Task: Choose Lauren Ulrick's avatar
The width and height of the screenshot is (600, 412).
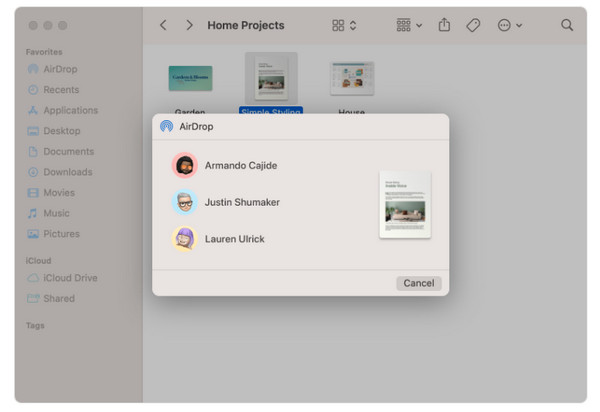Action: click(185, 239)
